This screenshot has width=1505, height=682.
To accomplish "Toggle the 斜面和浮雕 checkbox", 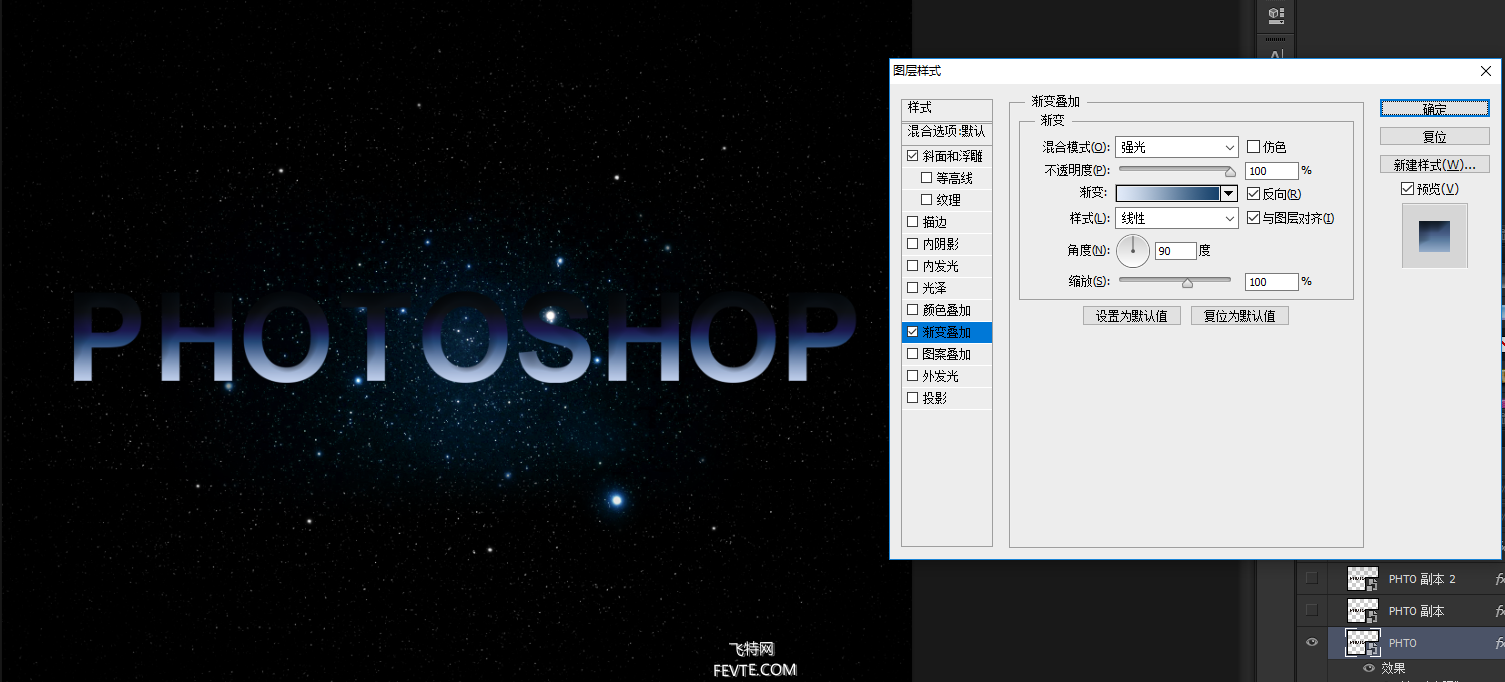I will [912, 156].
